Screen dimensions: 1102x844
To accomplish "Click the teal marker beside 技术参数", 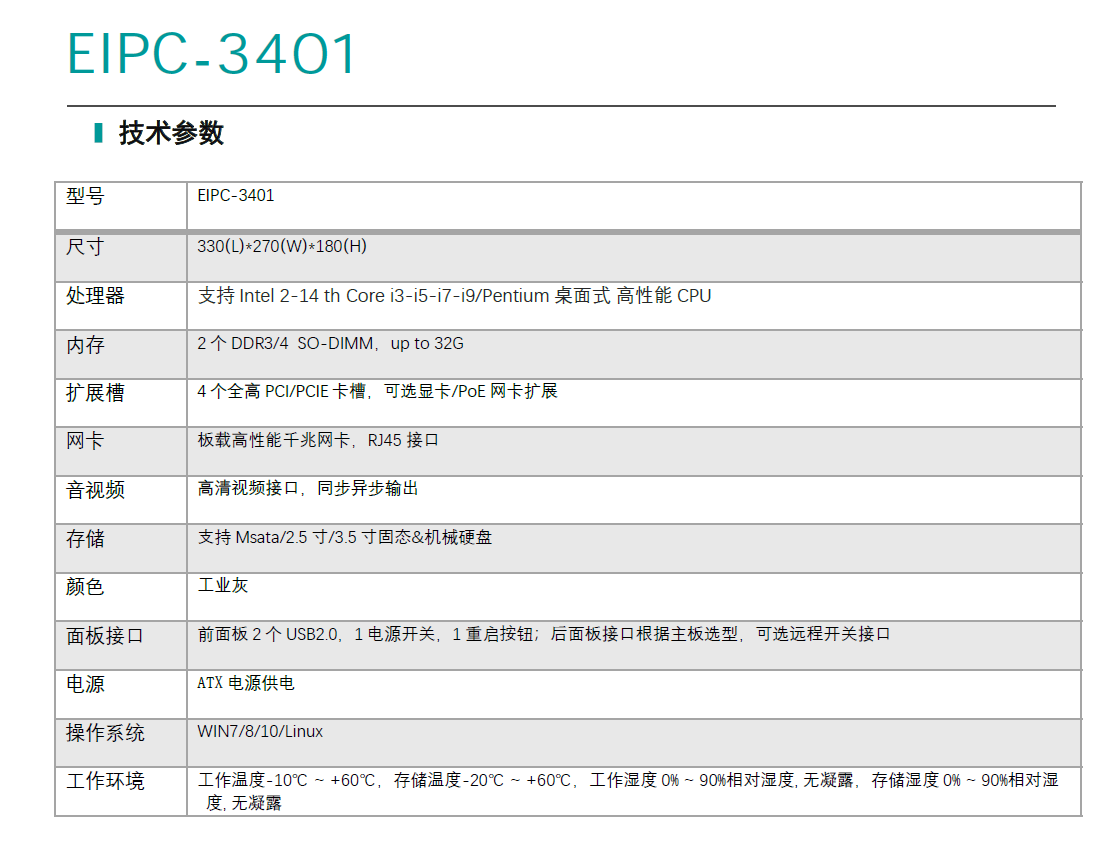I will [98, 132].
